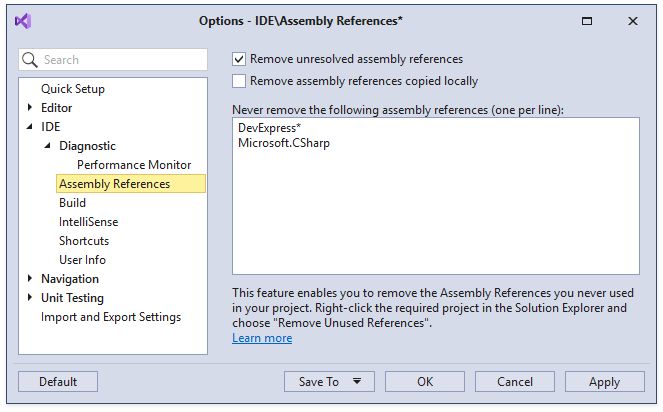The height and width of the screenshot is (412, 663).
Task: Expand the Editor tree node
Action: point(29,108)
